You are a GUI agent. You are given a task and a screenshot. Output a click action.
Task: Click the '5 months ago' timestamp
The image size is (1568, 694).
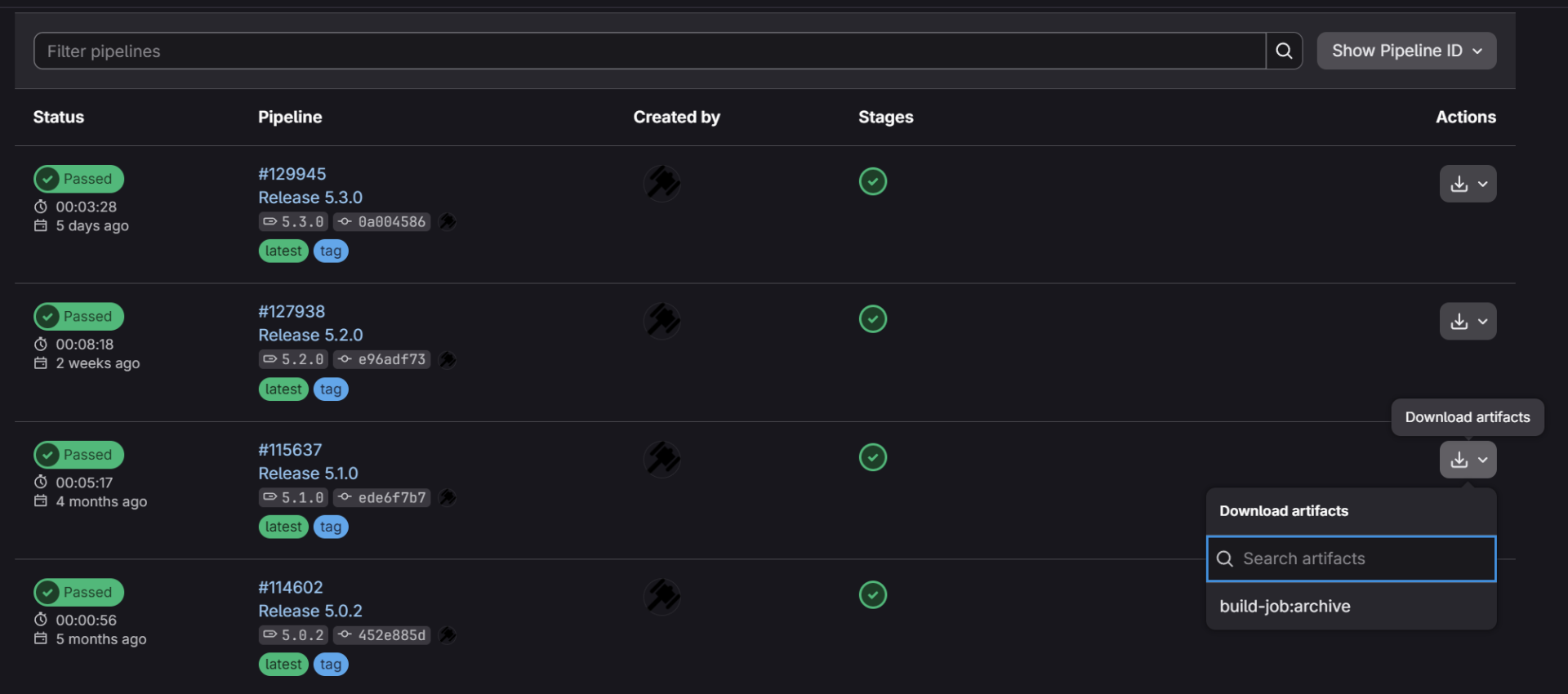coord(101,639)
